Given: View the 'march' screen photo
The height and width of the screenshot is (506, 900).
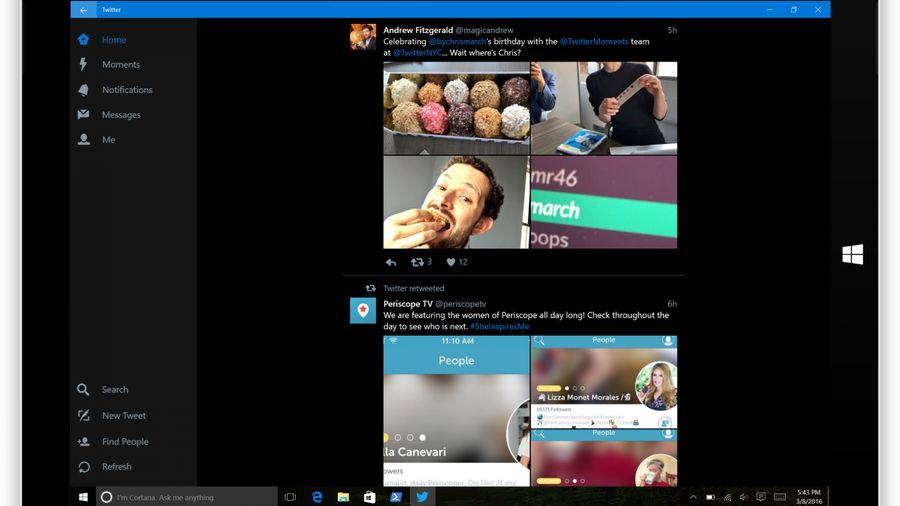Looking at the screenshot, I should pyautogui.click(x=604, y=203).
